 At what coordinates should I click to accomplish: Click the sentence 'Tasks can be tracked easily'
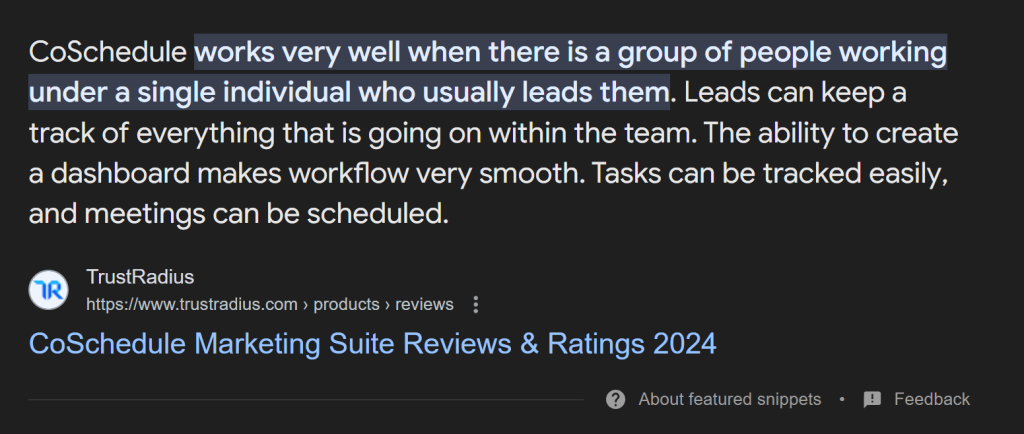pyautogui.click(x=768, y=174)
